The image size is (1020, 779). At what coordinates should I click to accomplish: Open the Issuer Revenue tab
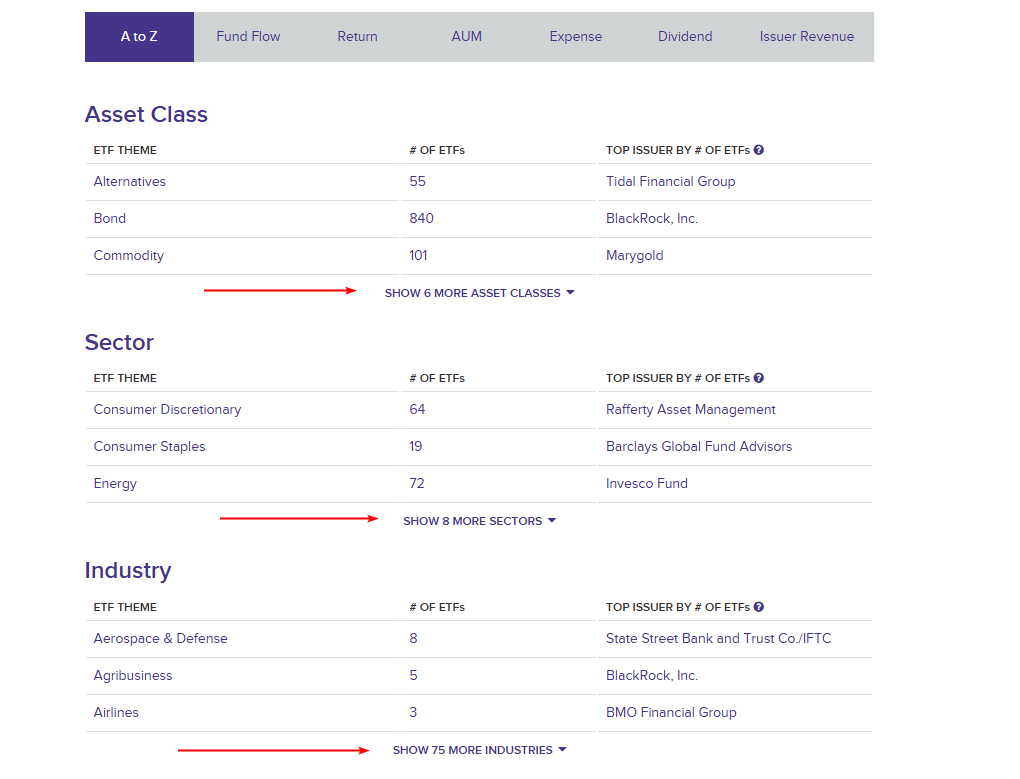(807, 37)
